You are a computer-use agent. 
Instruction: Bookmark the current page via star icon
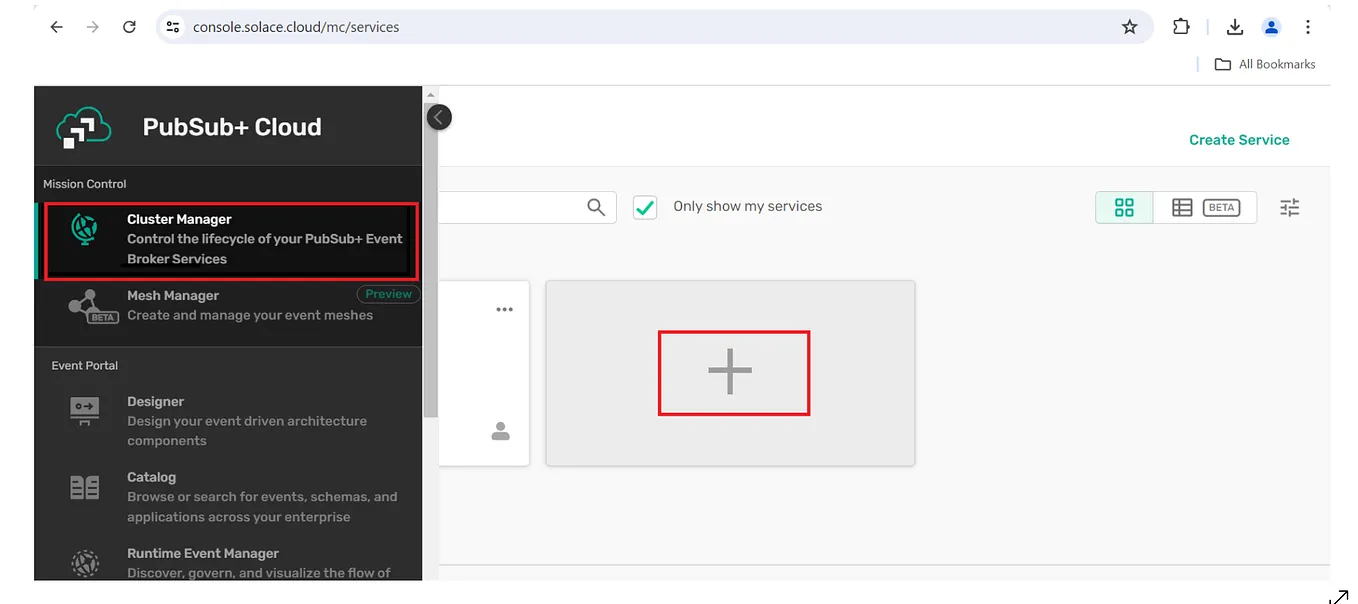1130,27
